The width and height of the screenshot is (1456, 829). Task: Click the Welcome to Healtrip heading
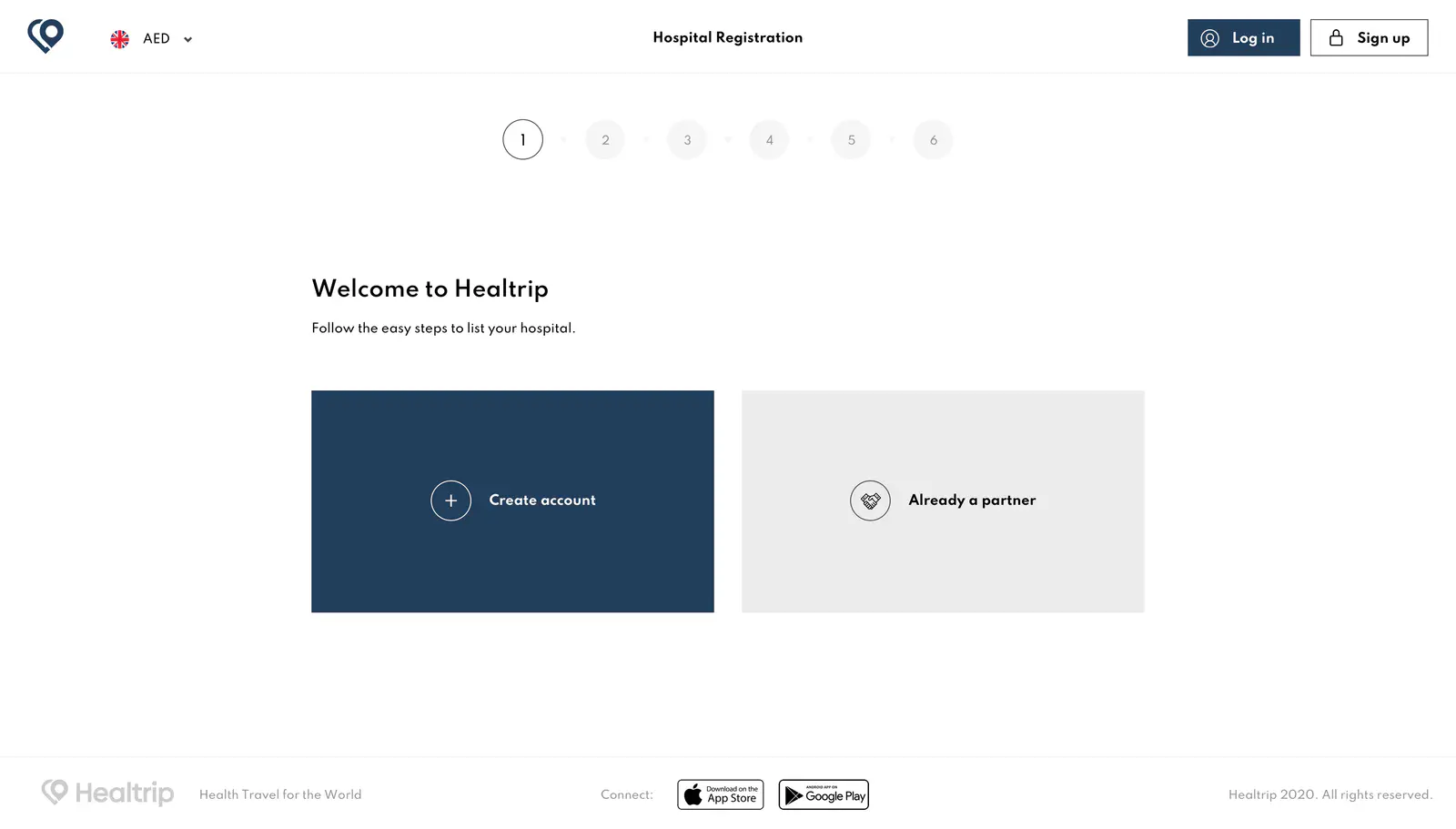click(430, 289)
